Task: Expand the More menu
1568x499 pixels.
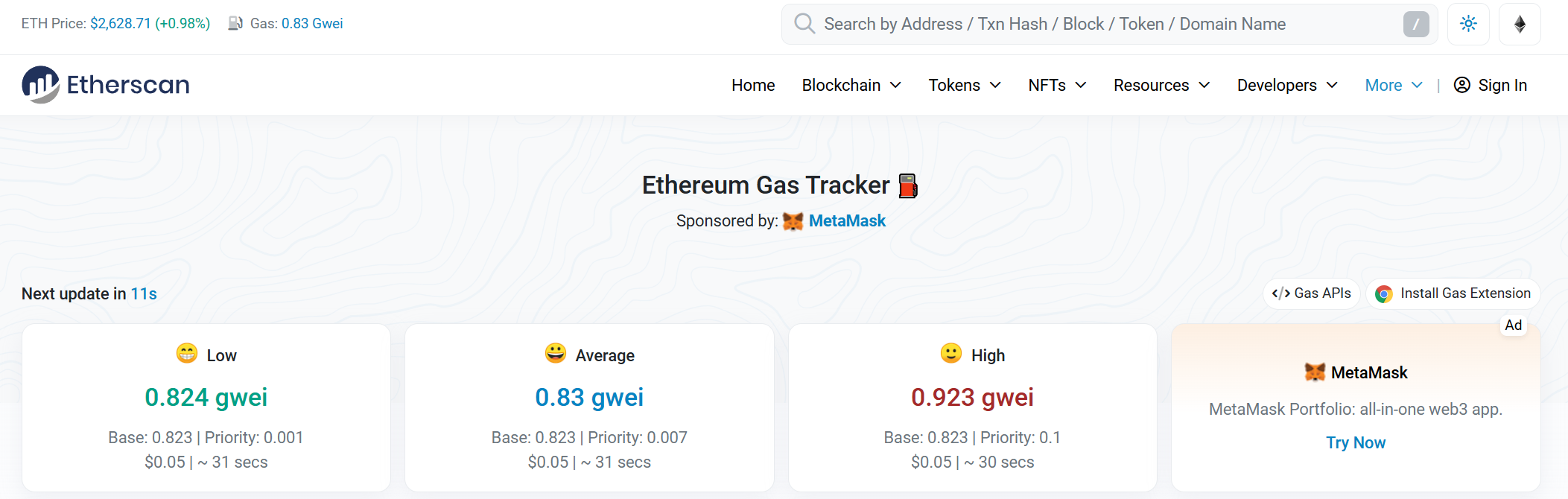Action: pos(1394,85)
